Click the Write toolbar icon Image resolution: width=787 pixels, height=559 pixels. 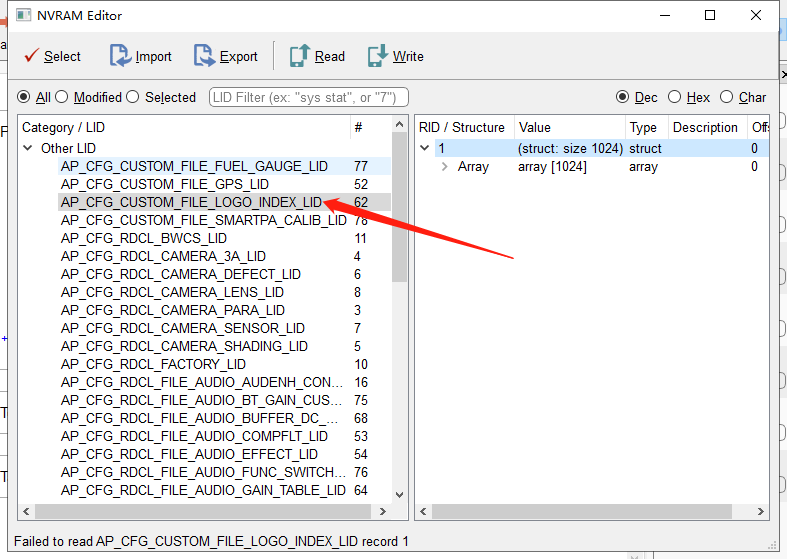point(377,56)
